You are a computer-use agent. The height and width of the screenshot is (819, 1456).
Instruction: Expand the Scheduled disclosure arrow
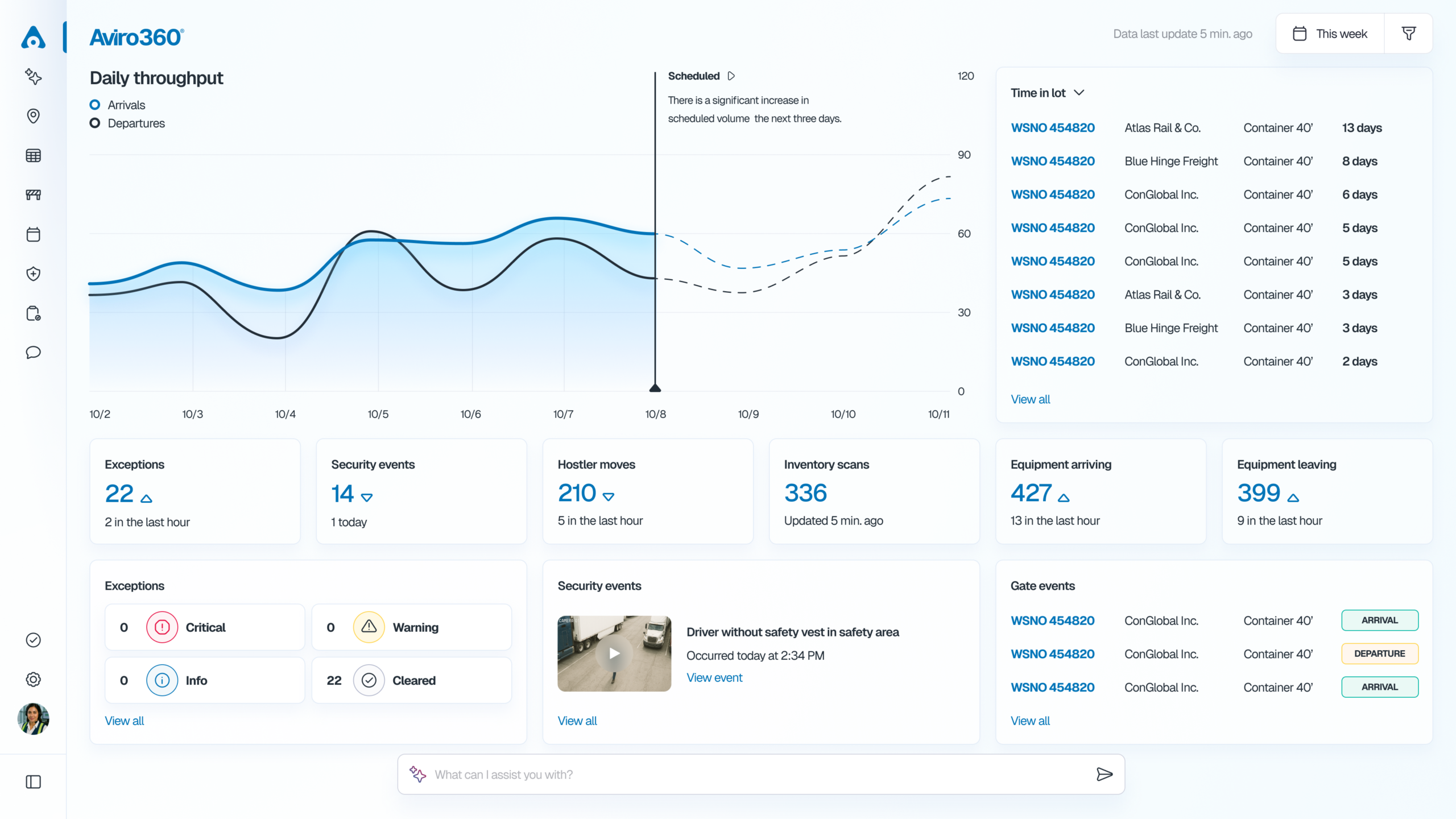point(731,76)
